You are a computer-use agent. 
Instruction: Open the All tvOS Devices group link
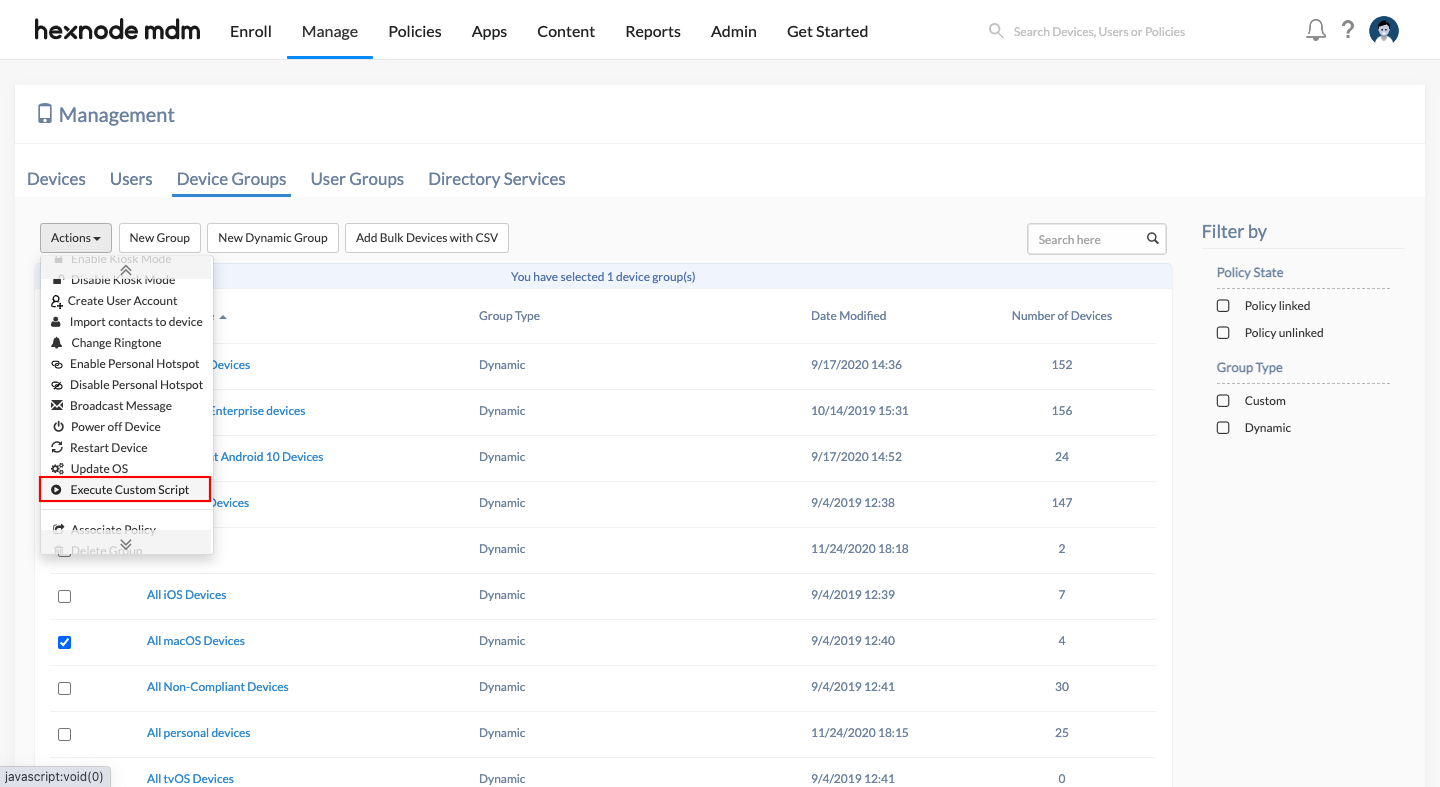pyautogui.click(x=190, y=779)
